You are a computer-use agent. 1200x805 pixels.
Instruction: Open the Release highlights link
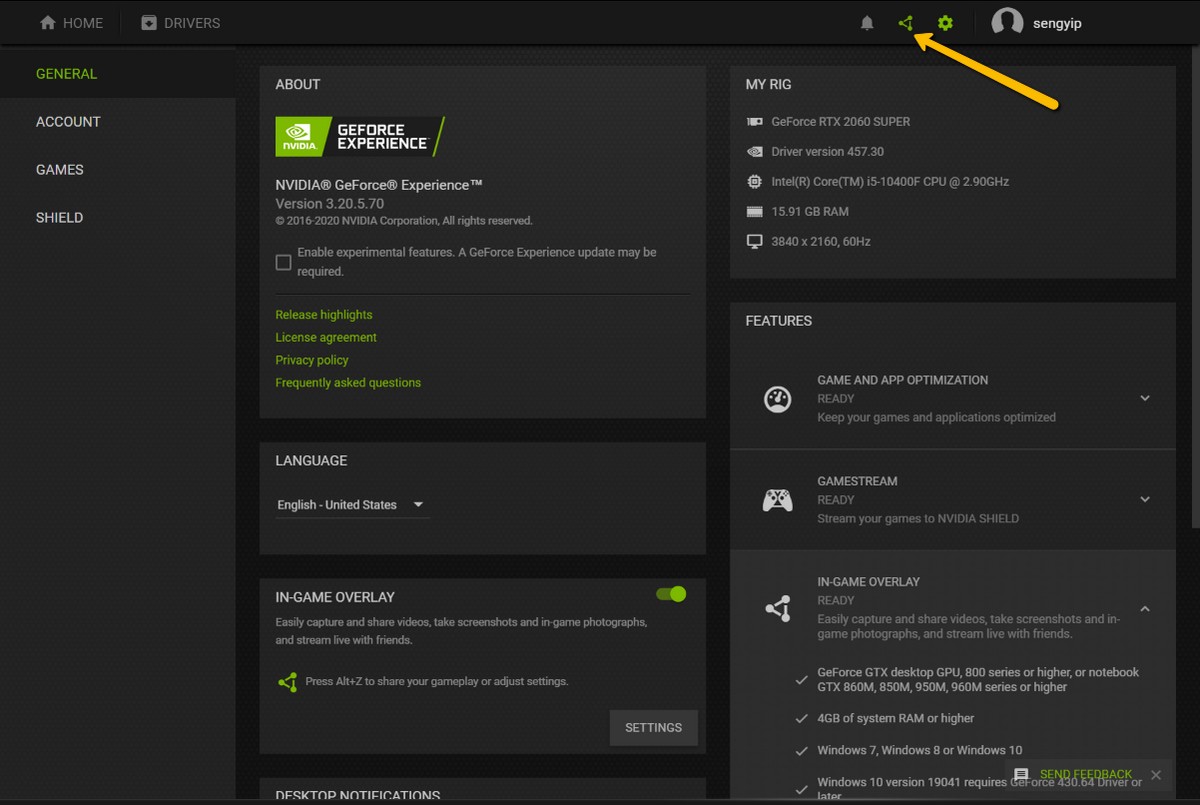click(324, 315)
